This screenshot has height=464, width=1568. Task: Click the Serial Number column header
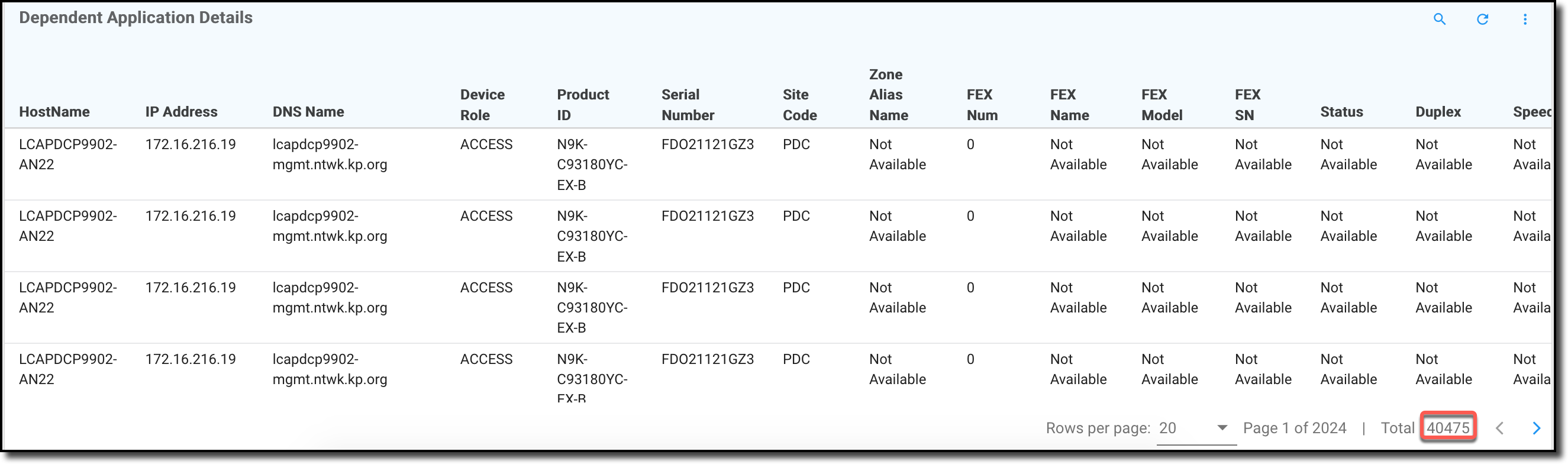coord(688,105)
